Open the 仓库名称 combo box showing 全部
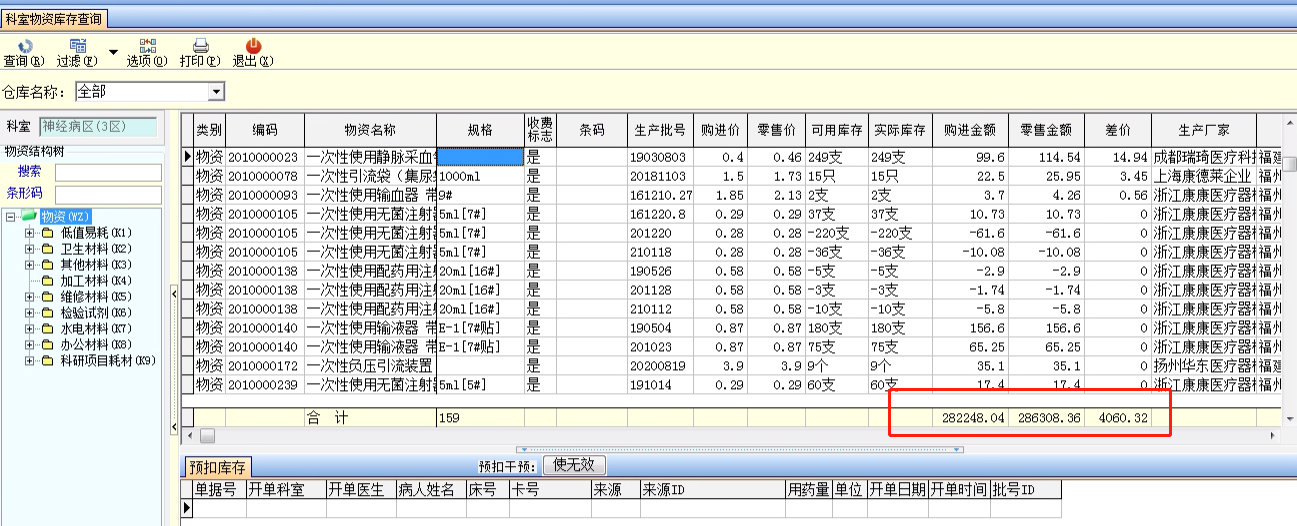1297x526 pixels. point(150,92)
